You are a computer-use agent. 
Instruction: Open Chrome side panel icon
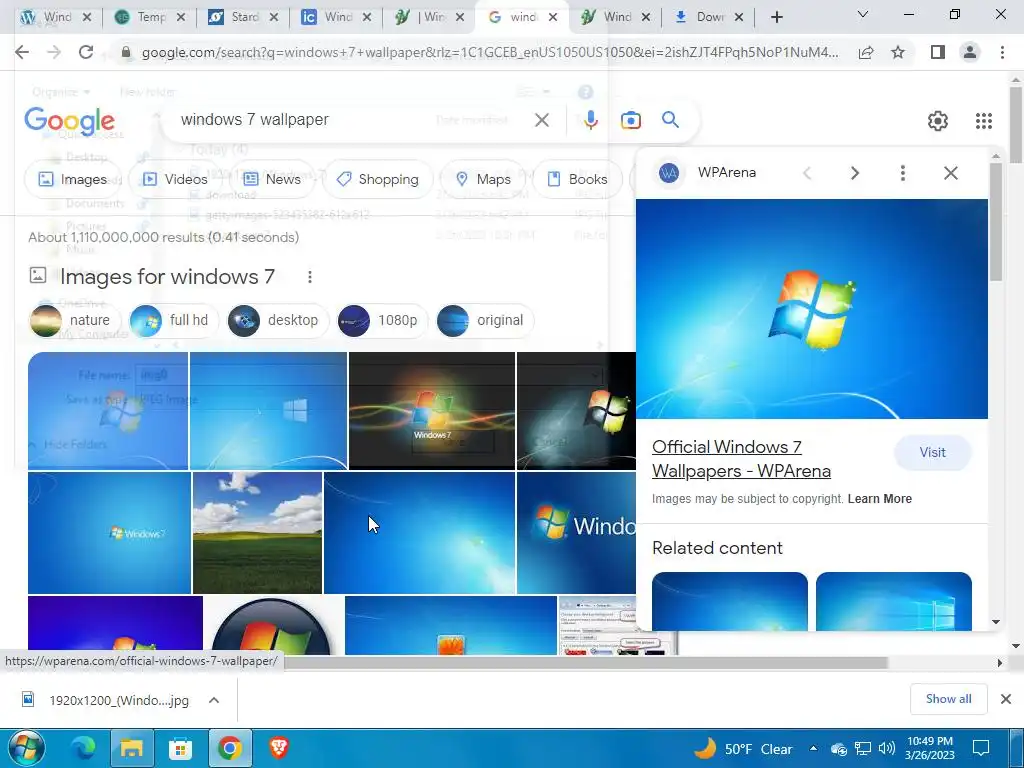[938, 52]
